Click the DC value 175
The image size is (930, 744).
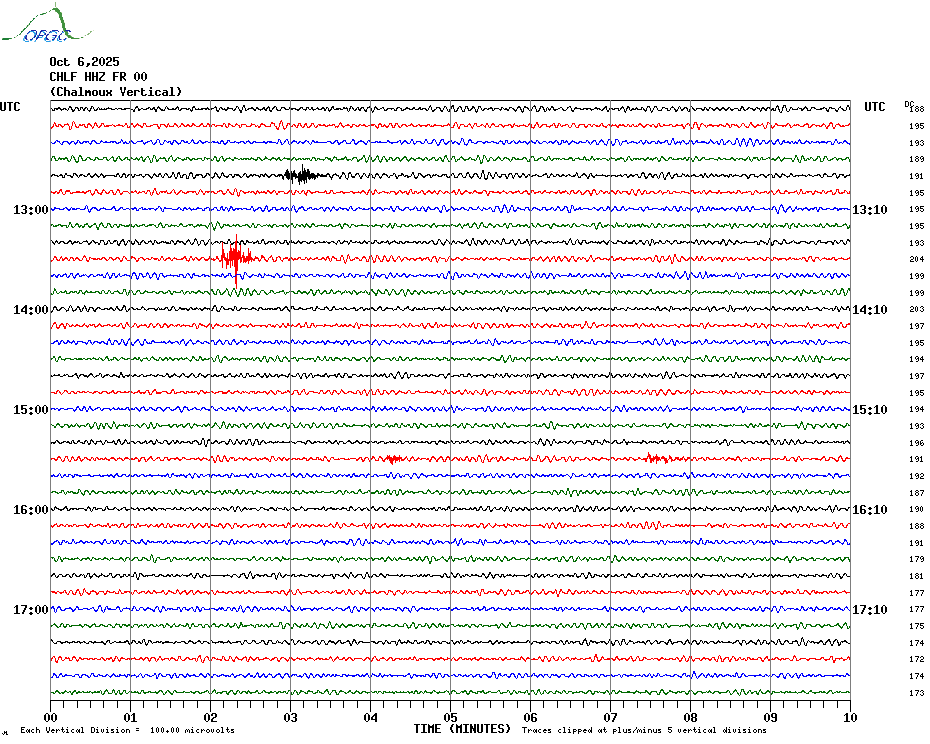tap(917, 626)
